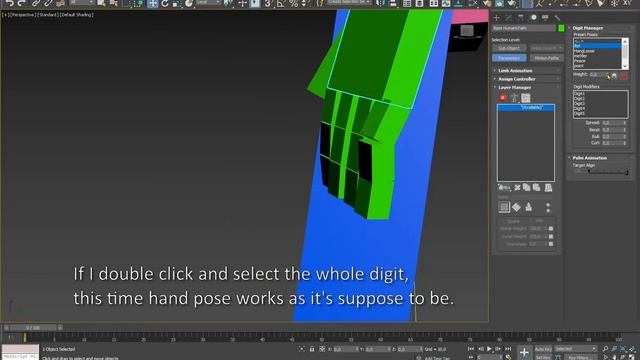
Task: Click the square beside Local Weight
Action: click(551, 236)
